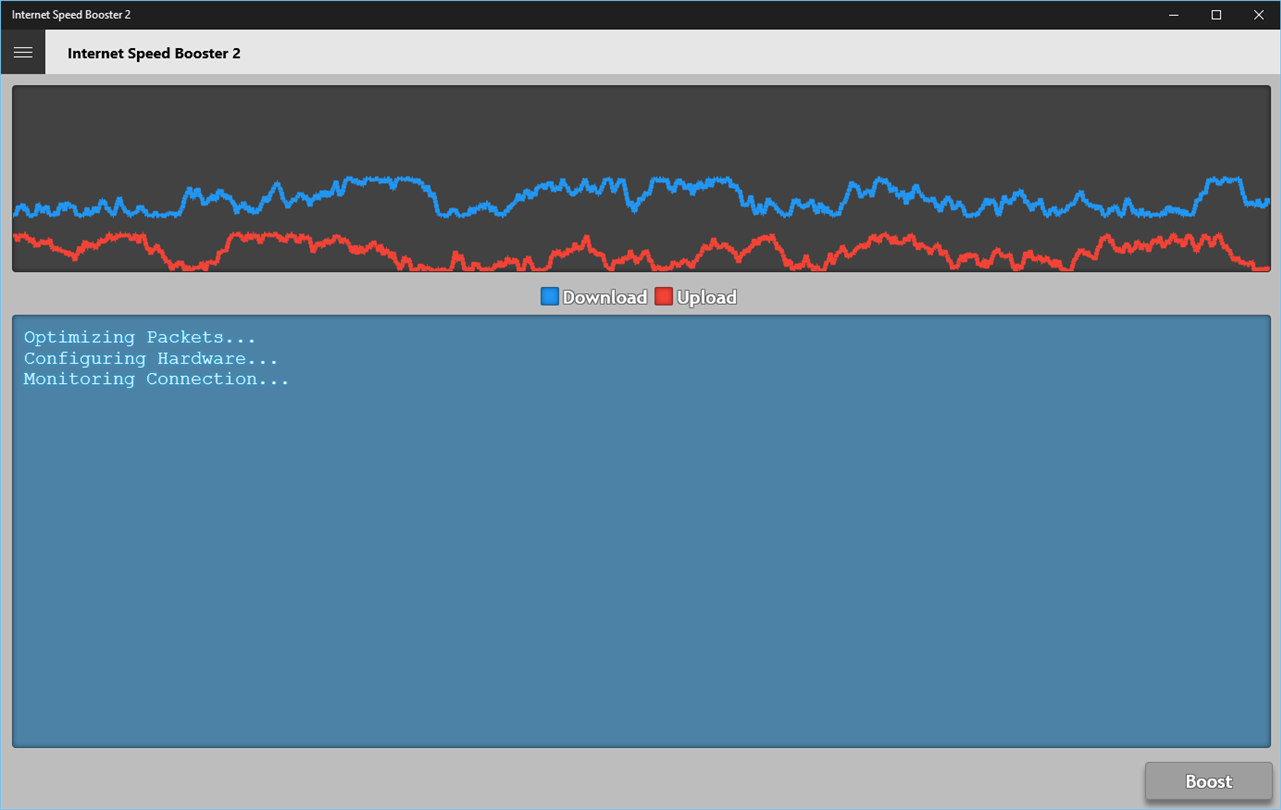Open the hamburger navigation menu
The image size is (1281, 810).
pyautogui.click(x=23, y=53)
